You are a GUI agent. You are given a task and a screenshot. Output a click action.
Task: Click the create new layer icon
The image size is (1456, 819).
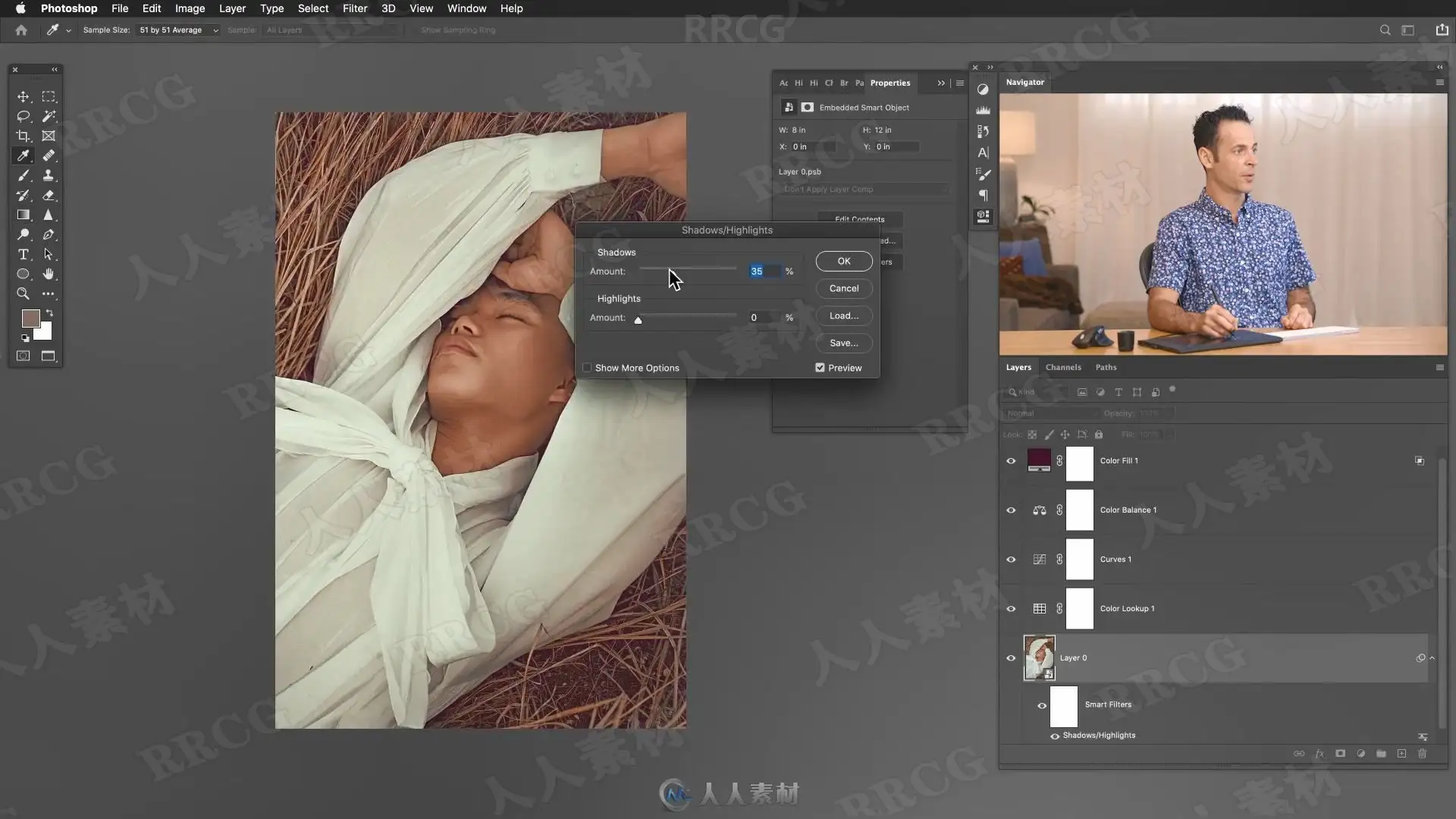(1401, 754)
